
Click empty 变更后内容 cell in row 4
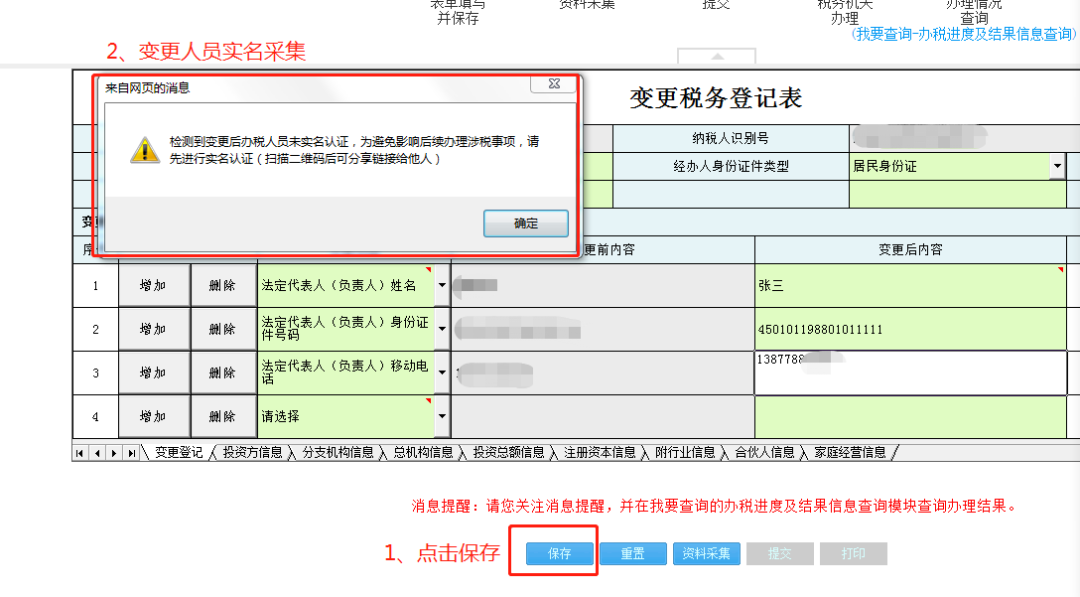(911, 416)
